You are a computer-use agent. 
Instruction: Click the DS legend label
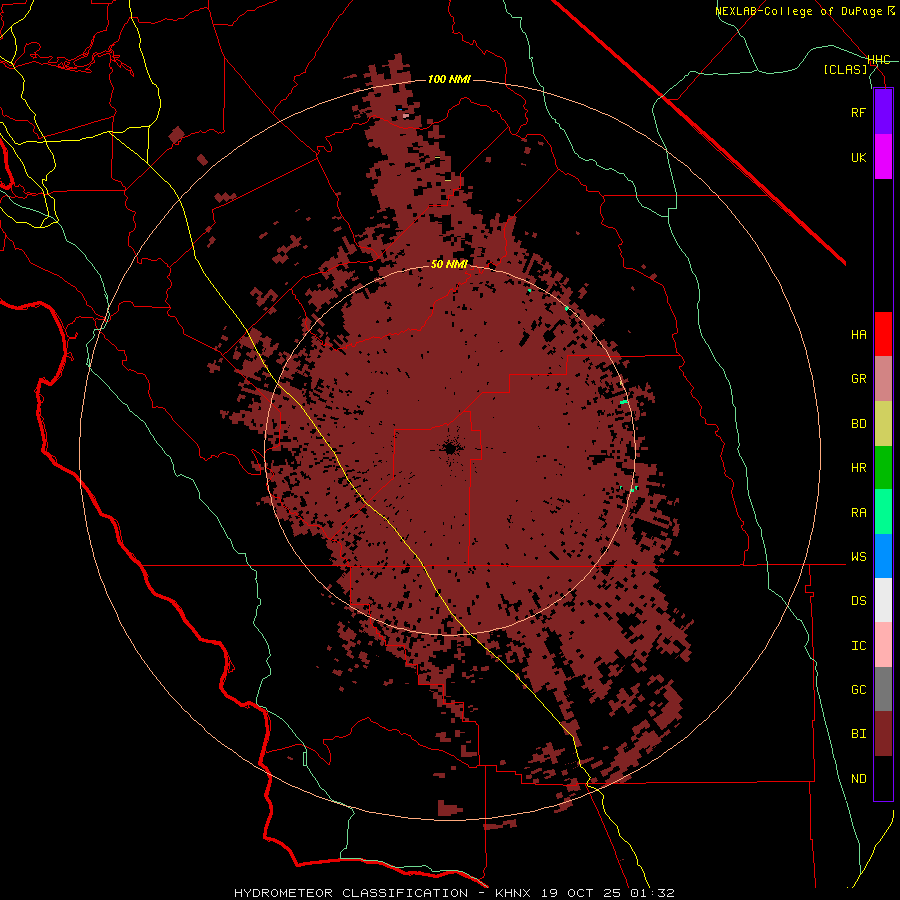pyautogui.click(x=859, y=601)
